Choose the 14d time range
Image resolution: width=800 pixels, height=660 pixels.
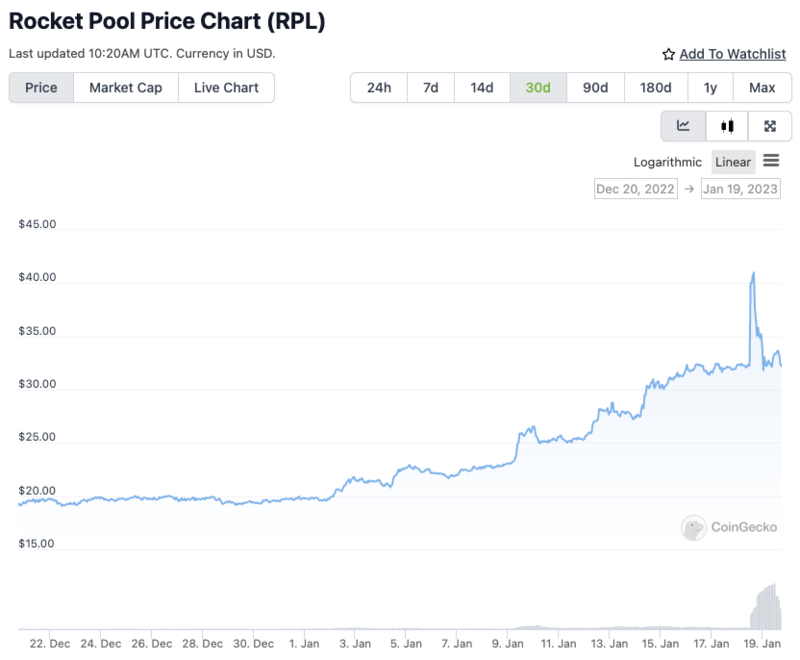coord(482,88)
